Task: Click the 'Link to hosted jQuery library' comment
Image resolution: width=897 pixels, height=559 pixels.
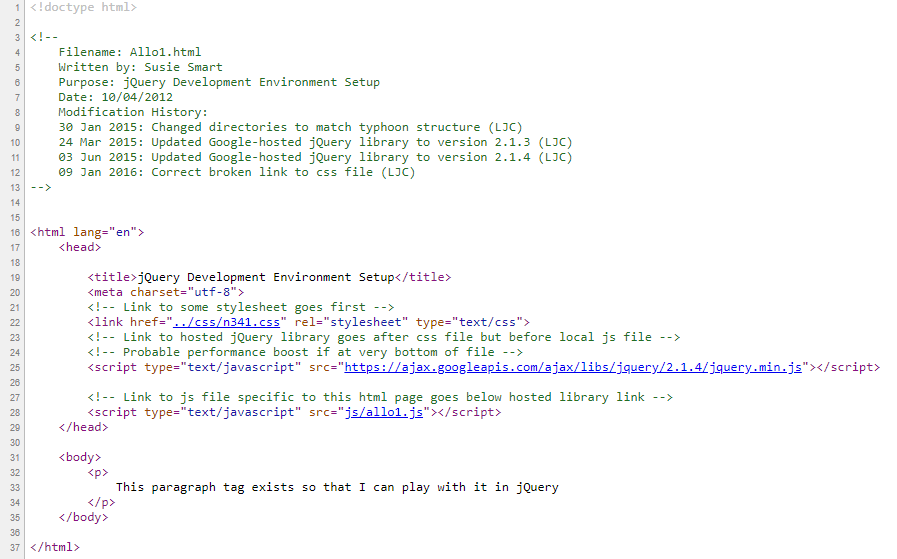Action: coord(384,337)
